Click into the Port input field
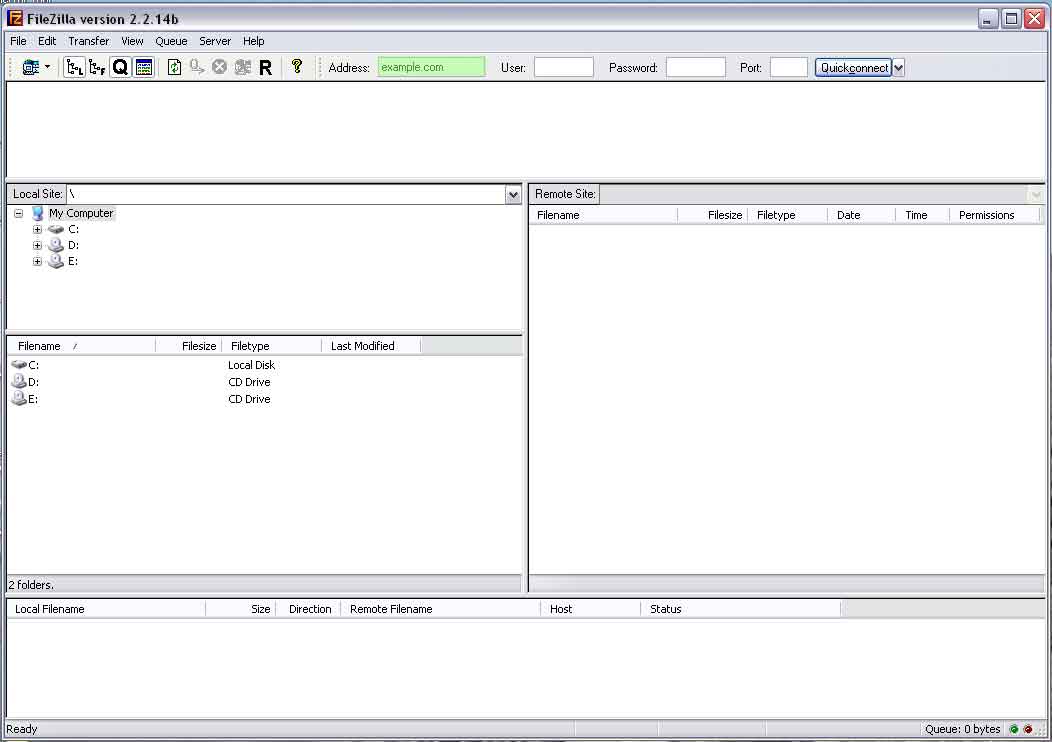Viewport: 1052px width, 742px height. click(789, 67)
